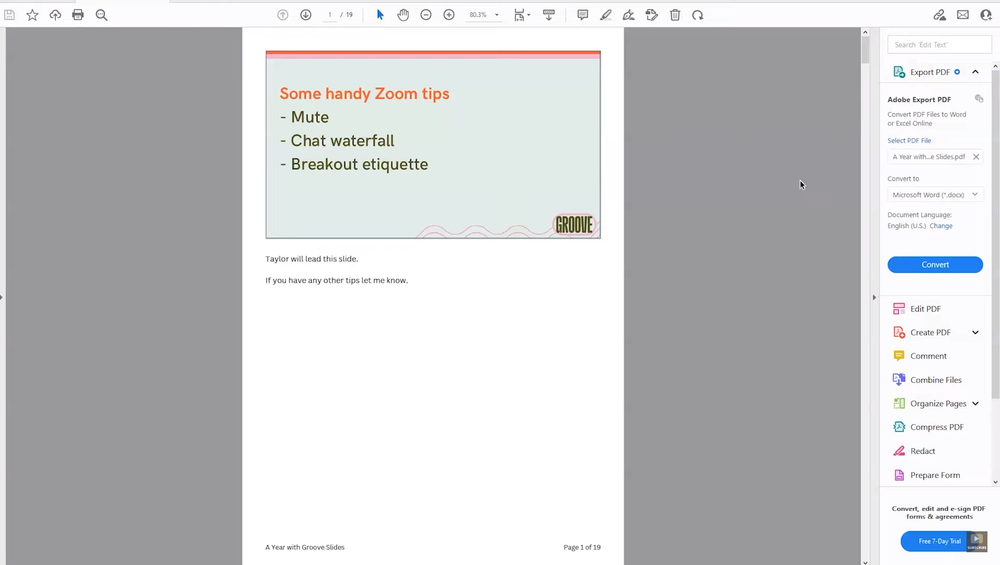
Task: Delete using the trash icon
Action: point(675,15)
